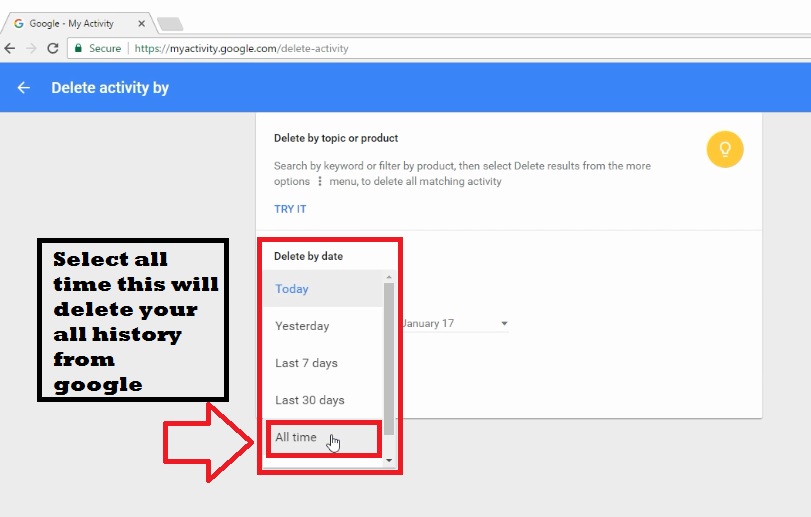
Task: Reload the page with the refresh icon
Action: (53, 48)
